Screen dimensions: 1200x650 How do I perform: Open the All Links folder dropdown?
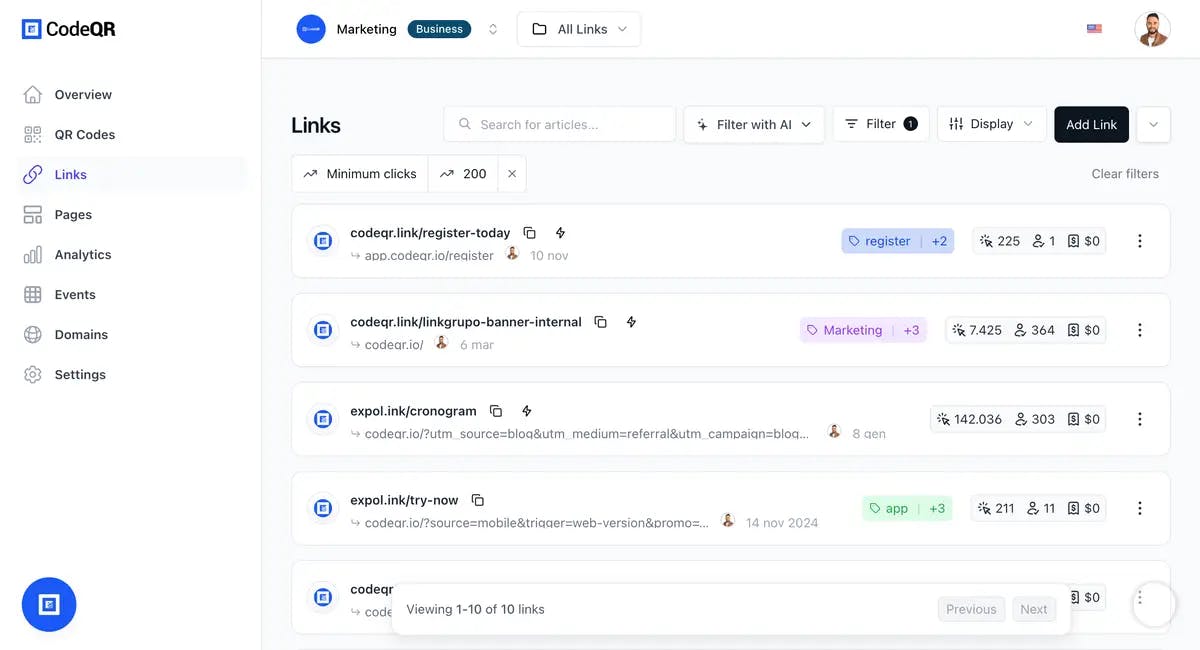[x=579, y=29]
